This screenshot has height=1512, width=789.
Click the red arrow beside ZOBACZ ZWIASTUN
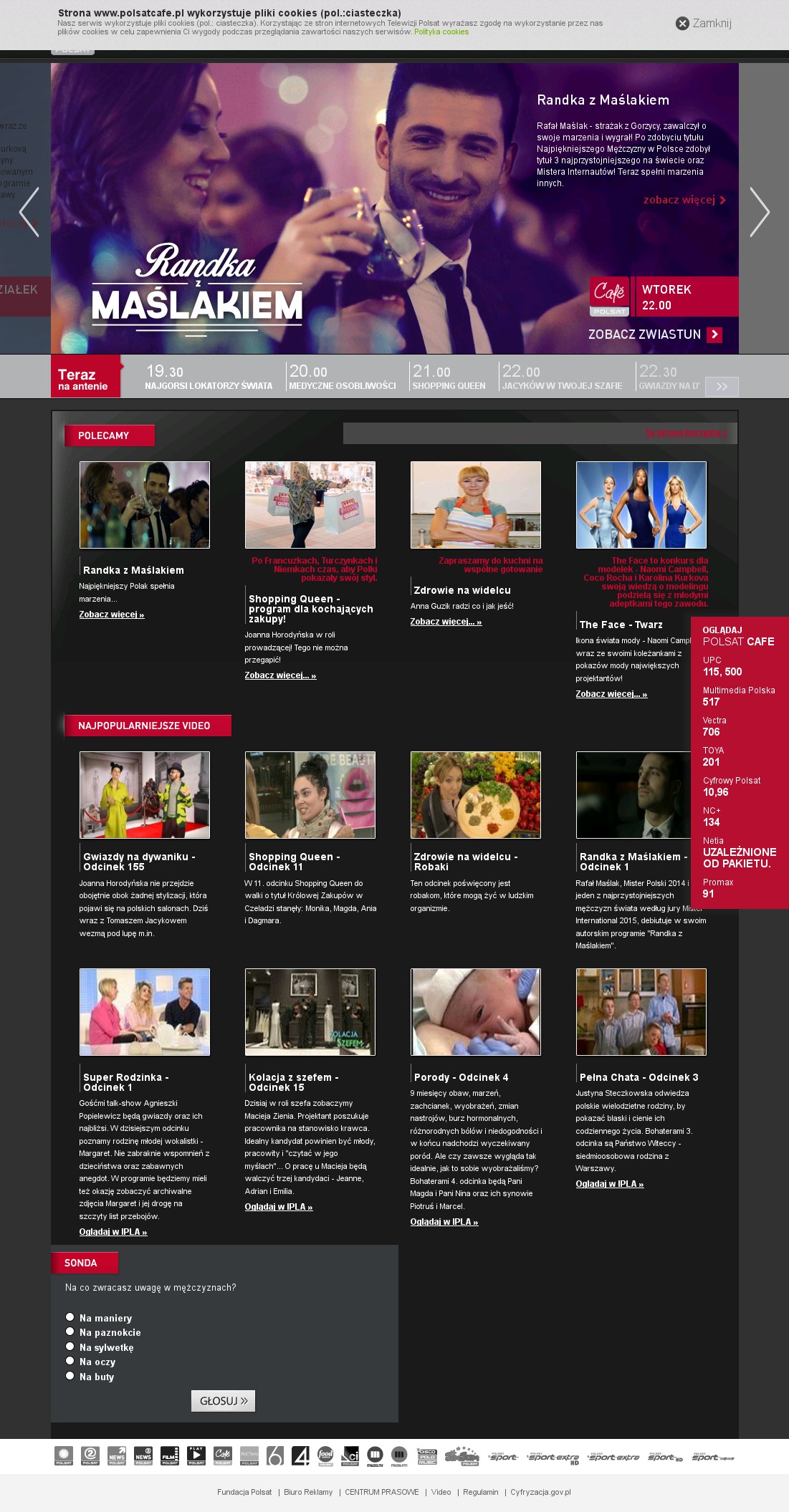pos(714,334)
